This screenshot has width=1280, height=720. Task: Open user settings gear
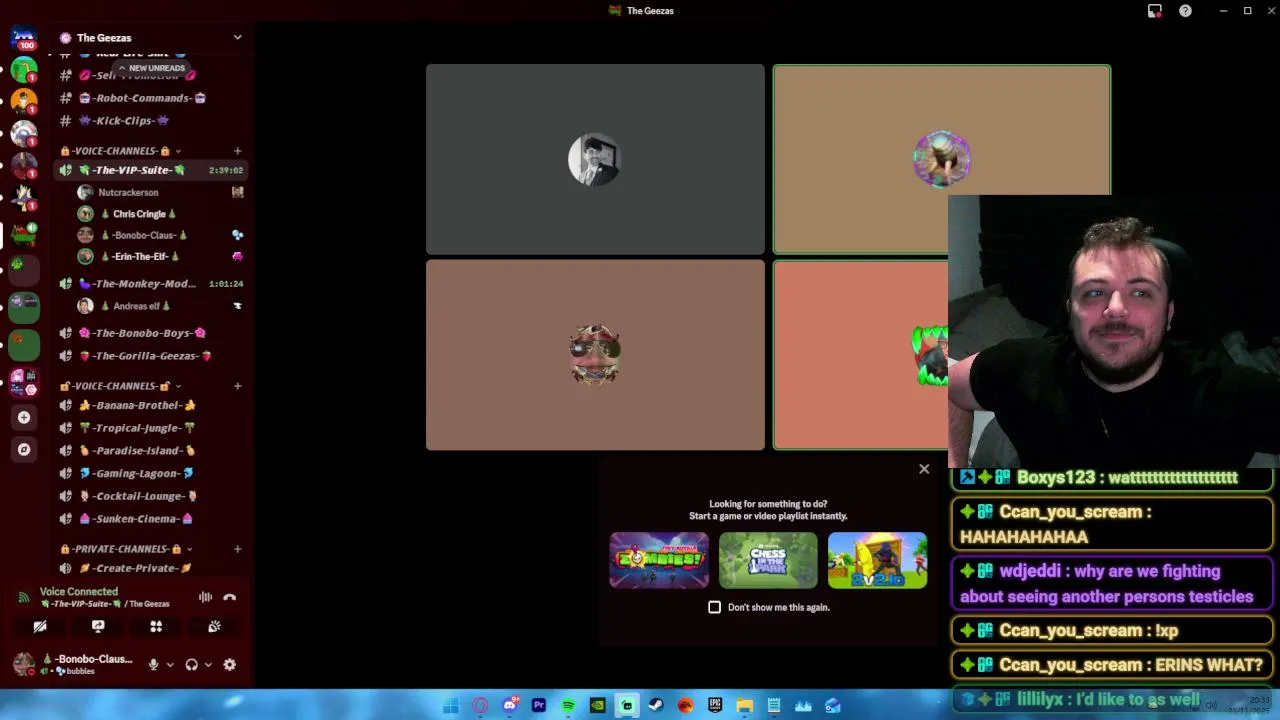click(229, 664)
